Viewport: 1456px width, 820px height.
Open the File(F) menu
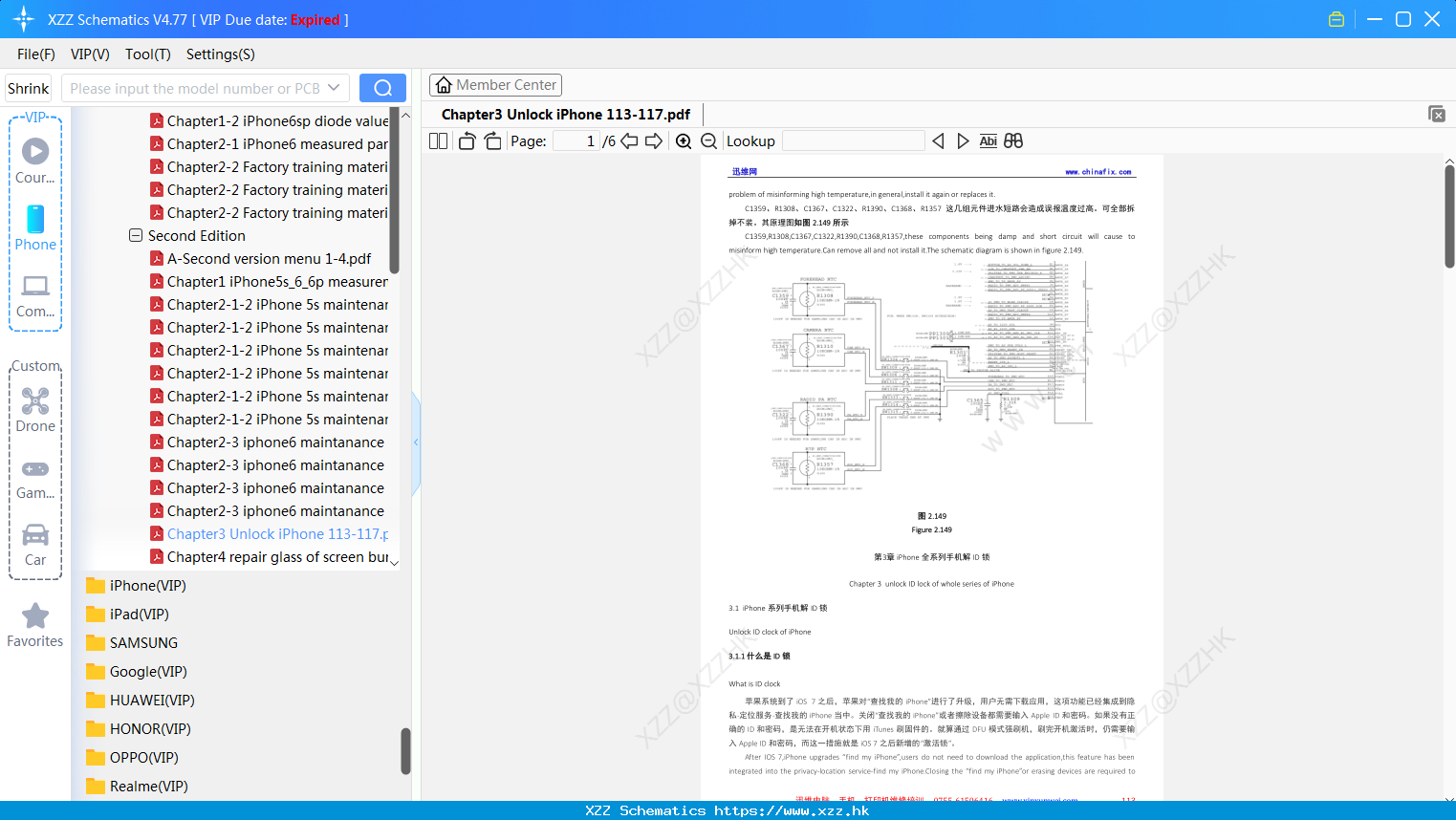click(36, 54)
